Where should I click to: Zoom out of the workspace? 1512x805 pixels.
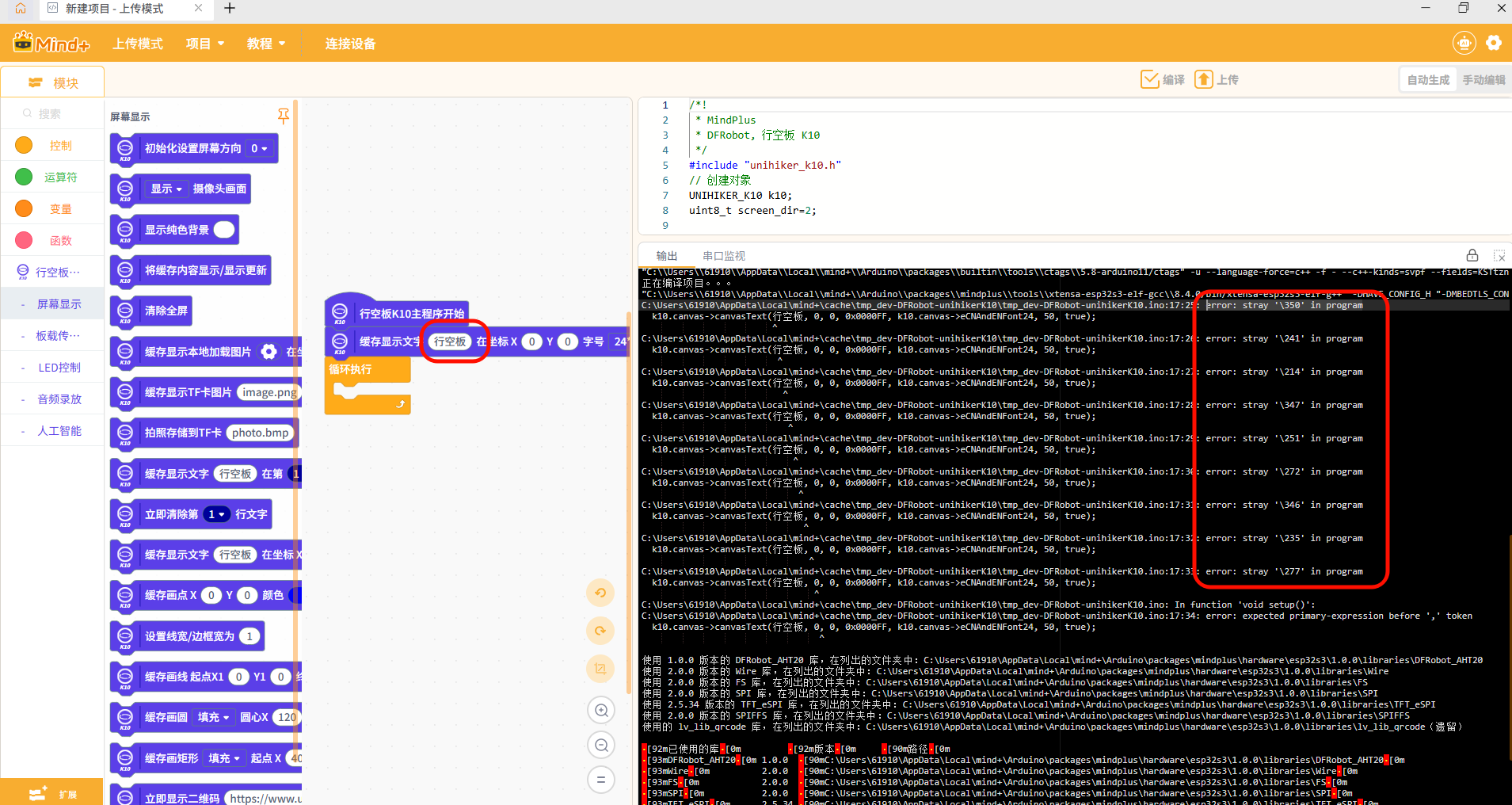tap(601, 745)
